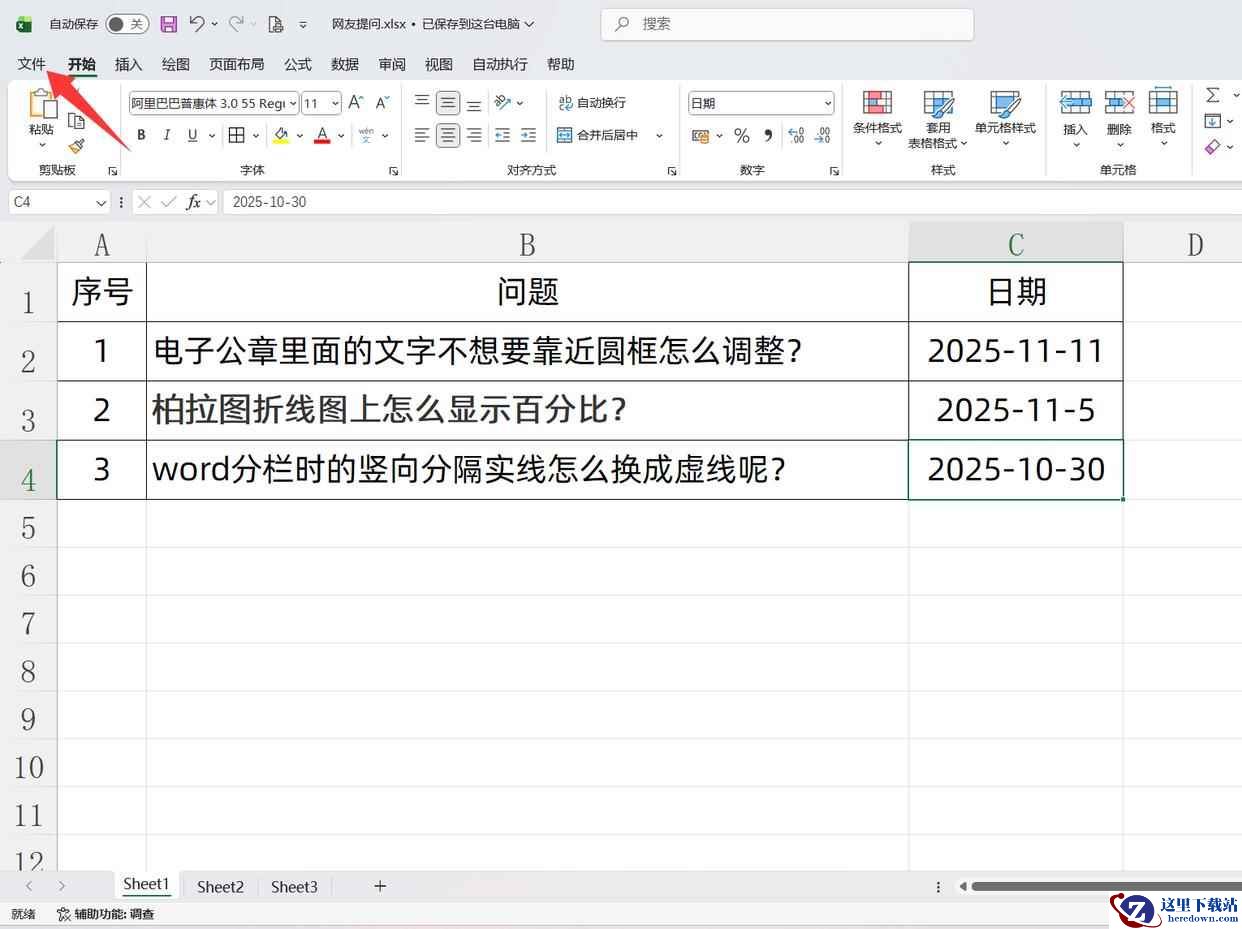Expand the Font group dialog launcher
Image resolution: width=1242 pixels, height=929 pixels.
(393, 171)
